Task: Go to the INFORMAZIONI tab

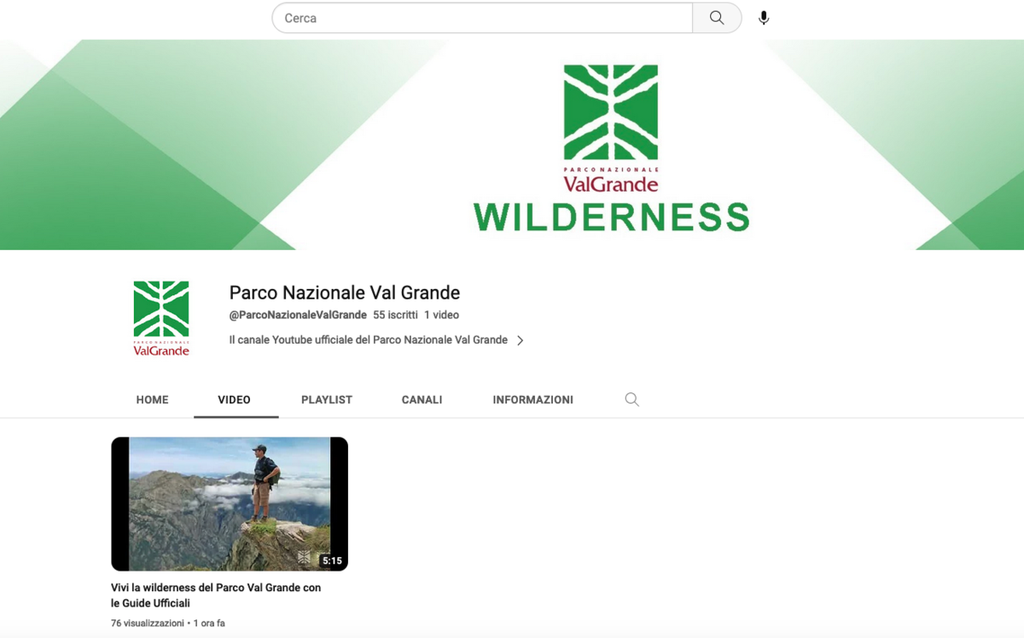Action: 533,400
